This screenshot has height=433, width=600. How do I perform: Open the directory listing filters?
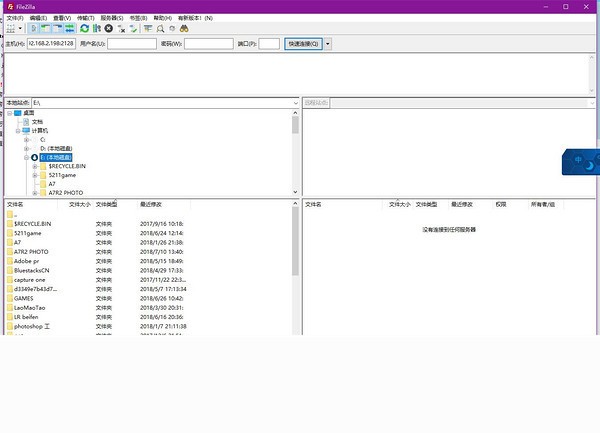[148, 28]
